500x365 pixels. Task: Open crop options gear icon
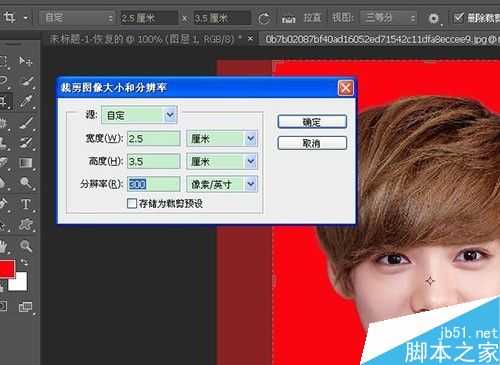point(434,18)
